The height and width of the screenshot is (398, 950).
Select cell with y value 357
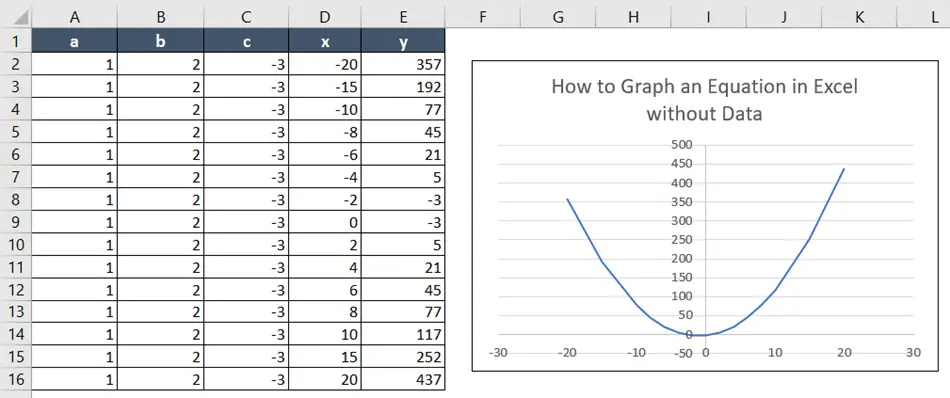pos(404,64)
